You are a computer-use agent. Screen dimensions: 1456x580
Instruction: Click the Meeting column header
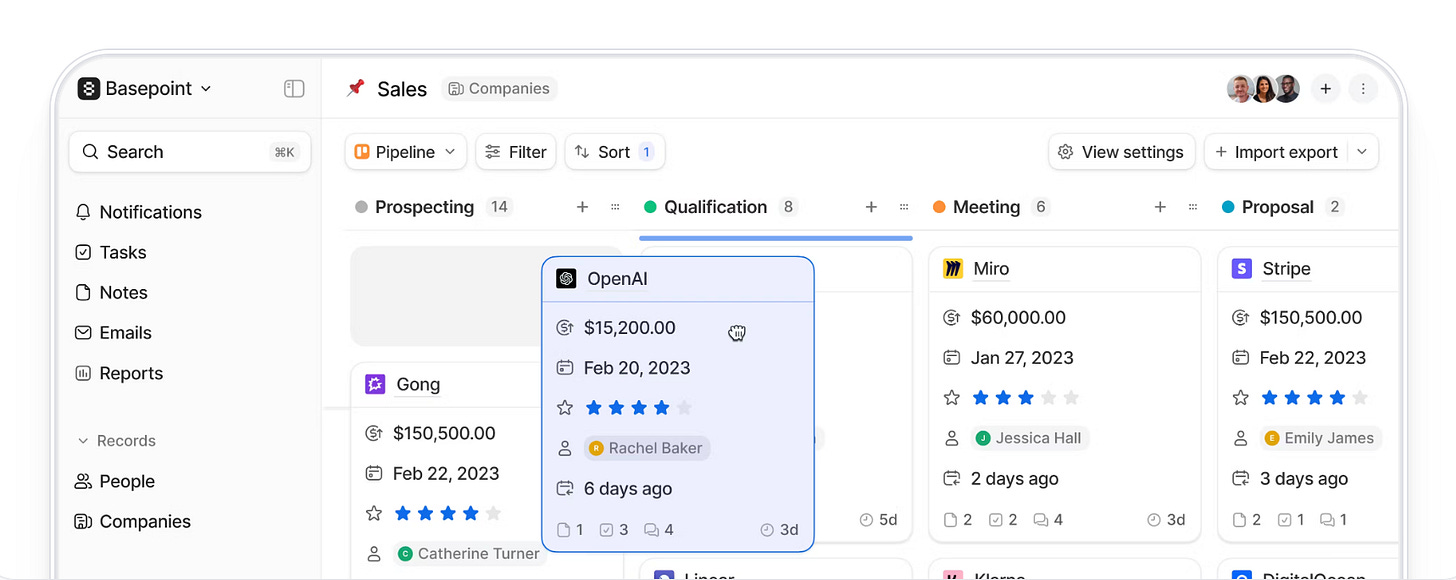tap(986, 207)
